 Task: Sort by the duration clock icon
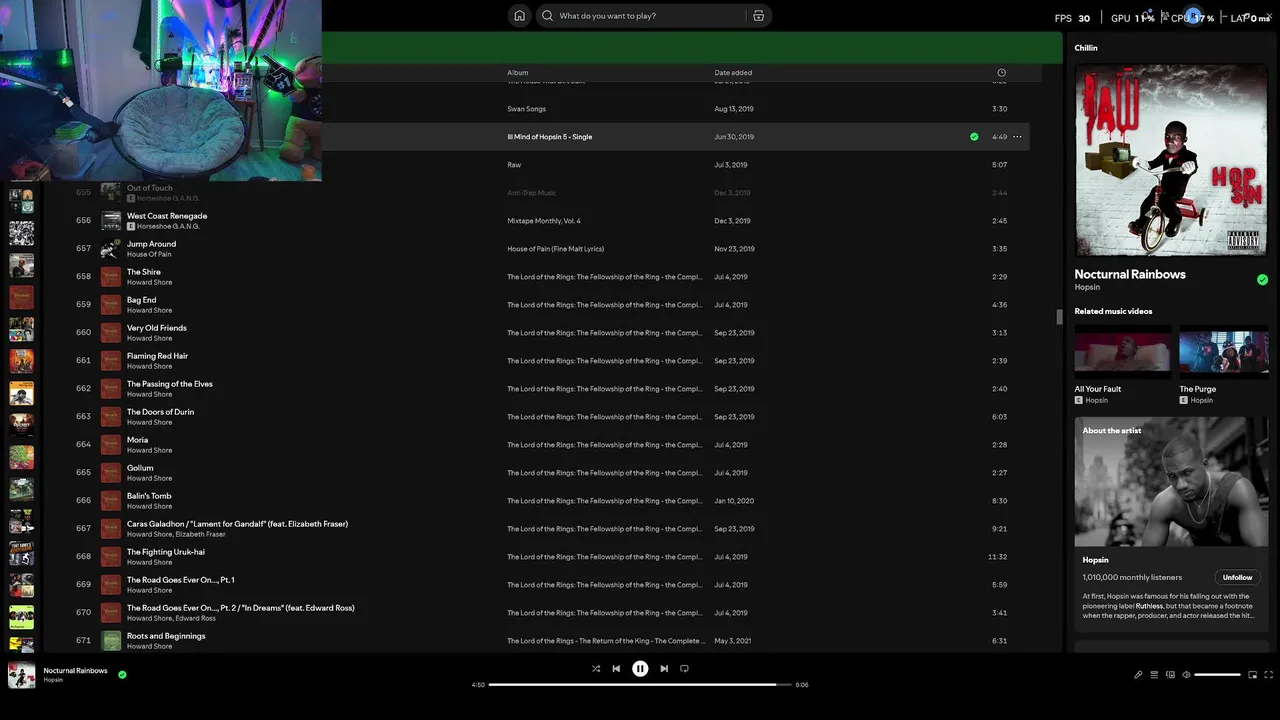pyautogui.click(x=1001, y=73)
